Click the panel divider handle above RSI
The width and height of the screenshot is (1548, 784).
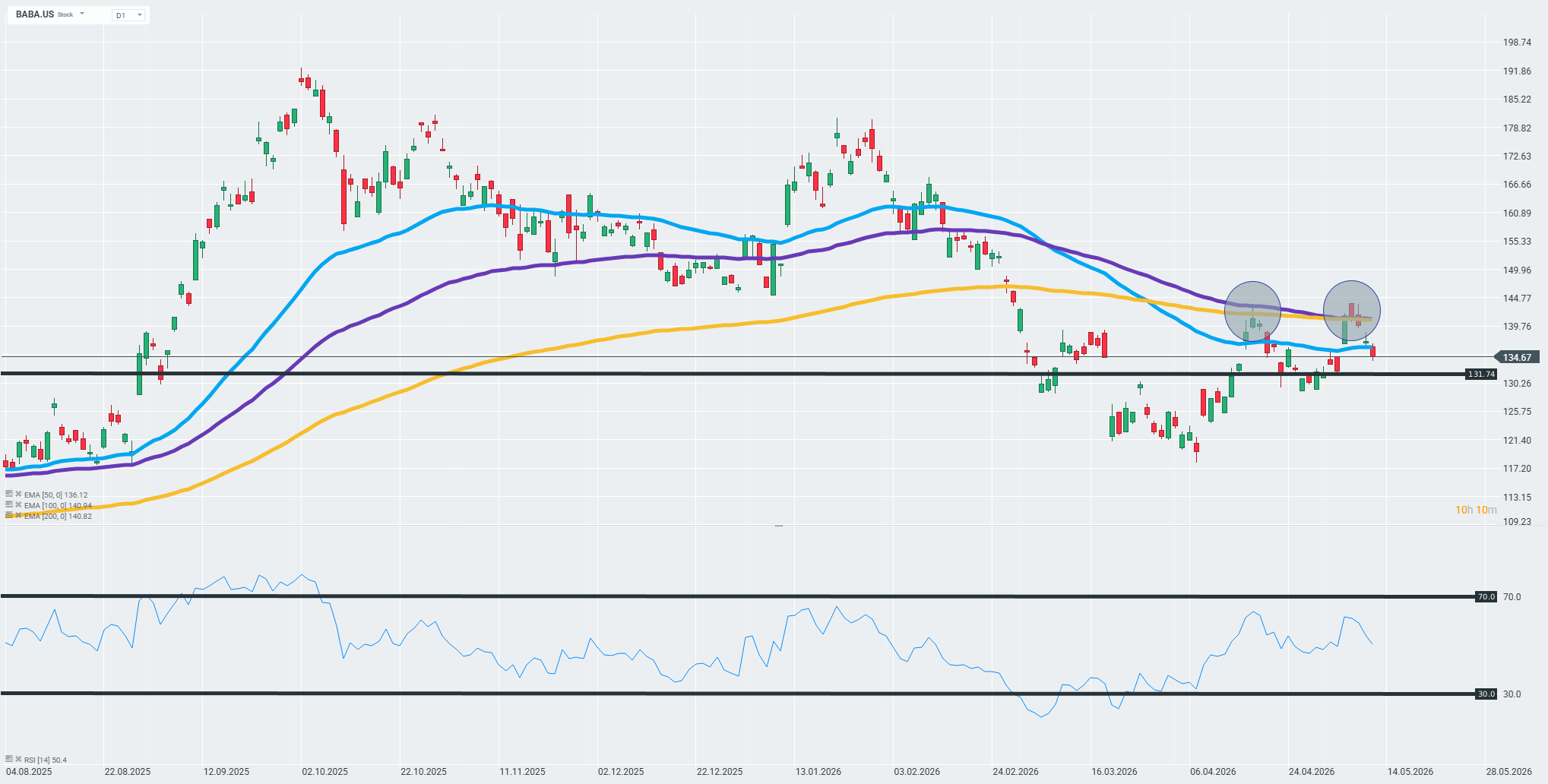pyautogui.click(x=779, y=525)
